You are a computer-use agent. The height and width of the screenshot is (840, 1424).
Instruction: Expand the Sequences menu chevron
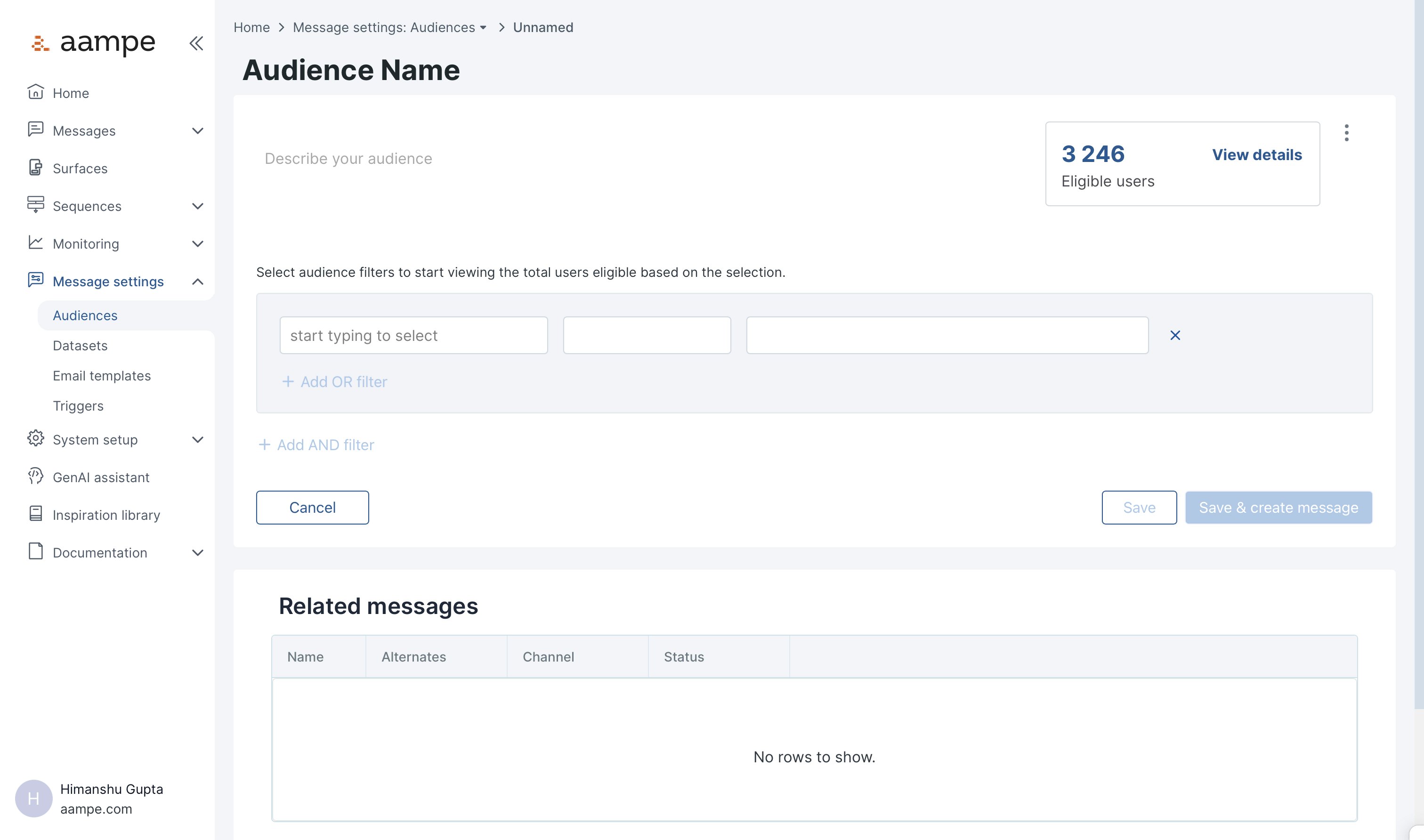coord(197,206)
